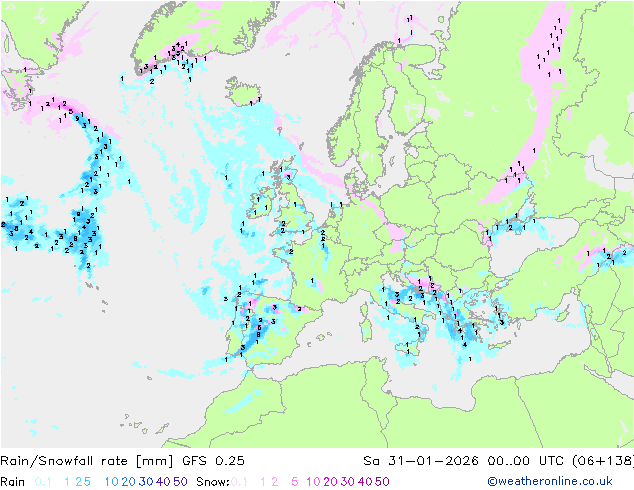Select the rain legend value 10
634x490 pixels.
tap(112, 482)
